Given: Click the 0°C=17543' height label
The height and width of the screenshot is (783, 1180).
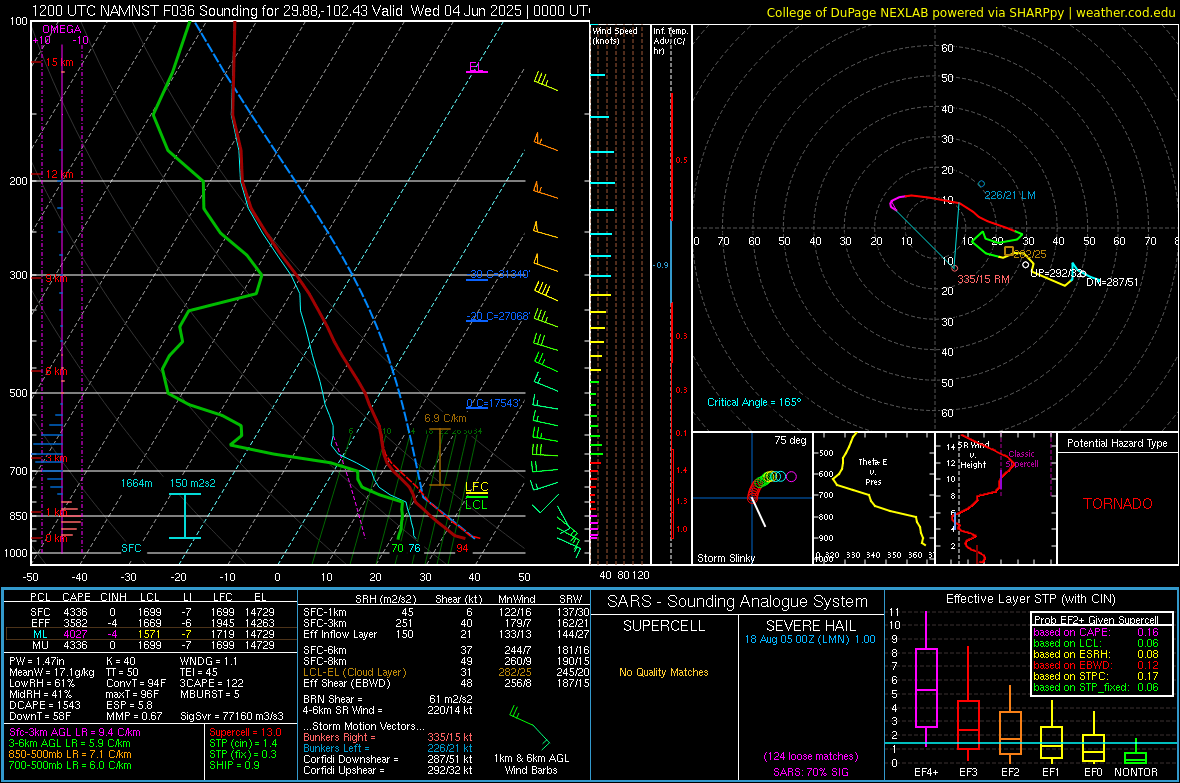Looking at the screenshot, I should [x=493, y=403].
